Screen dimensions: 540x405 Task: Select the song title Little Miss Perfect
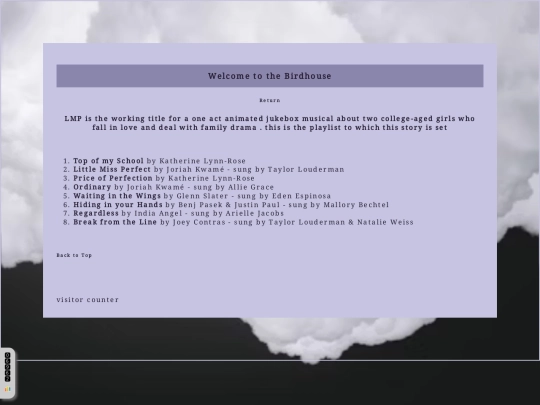pyautogui.click(x=112, y=169)
